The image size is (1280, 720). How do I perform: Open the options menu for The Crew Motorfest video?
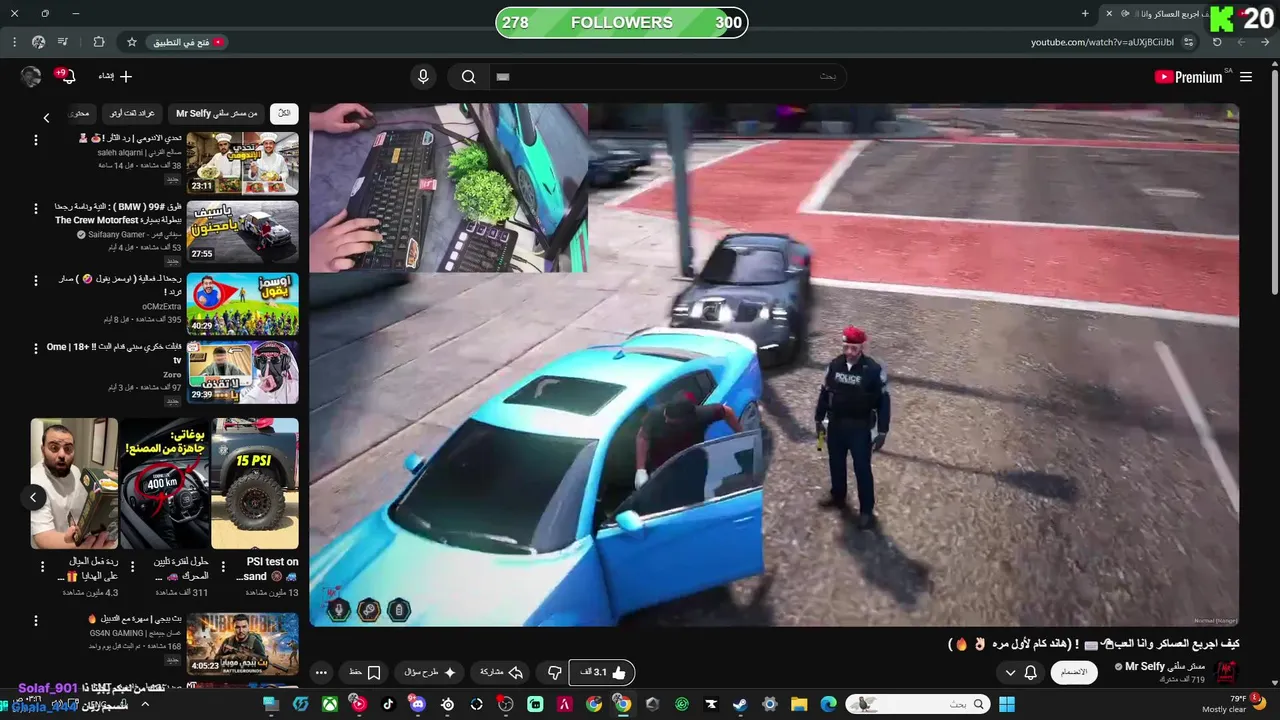point(36,209)
